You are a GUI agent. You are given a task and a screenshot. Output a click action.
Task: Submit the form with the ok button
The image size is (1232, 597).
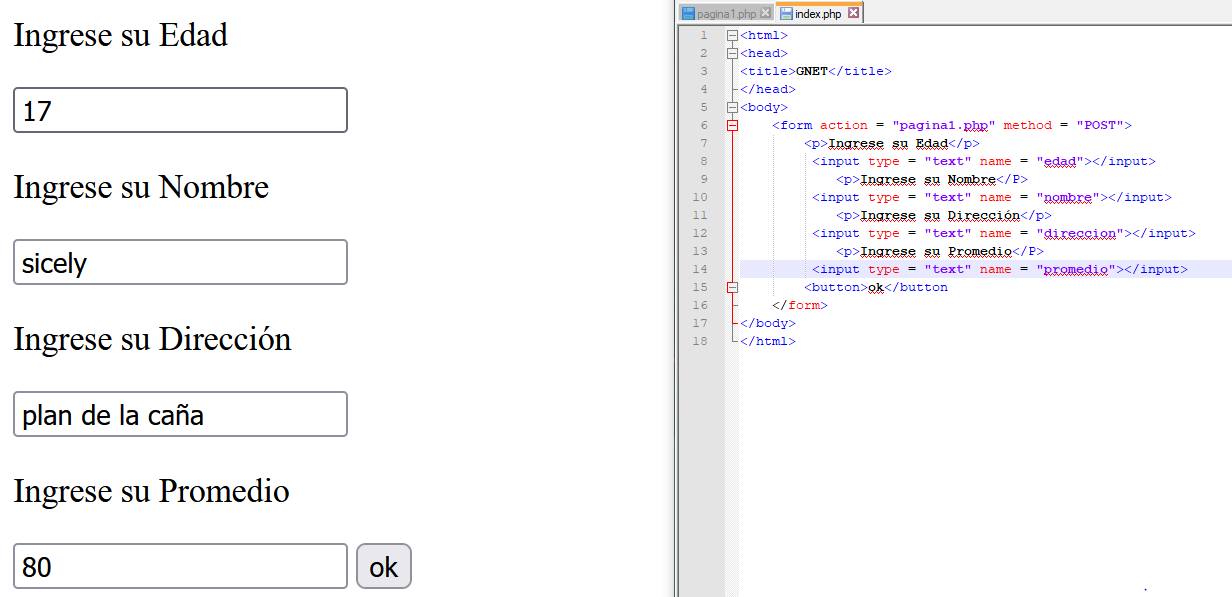[384, 566]
